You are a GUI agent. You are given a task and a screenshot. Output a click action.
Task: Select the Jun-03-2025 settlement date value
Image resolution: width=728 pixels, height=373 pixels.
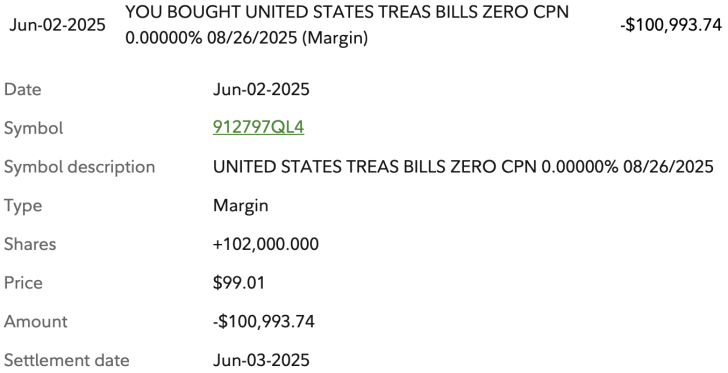[261, 360]
